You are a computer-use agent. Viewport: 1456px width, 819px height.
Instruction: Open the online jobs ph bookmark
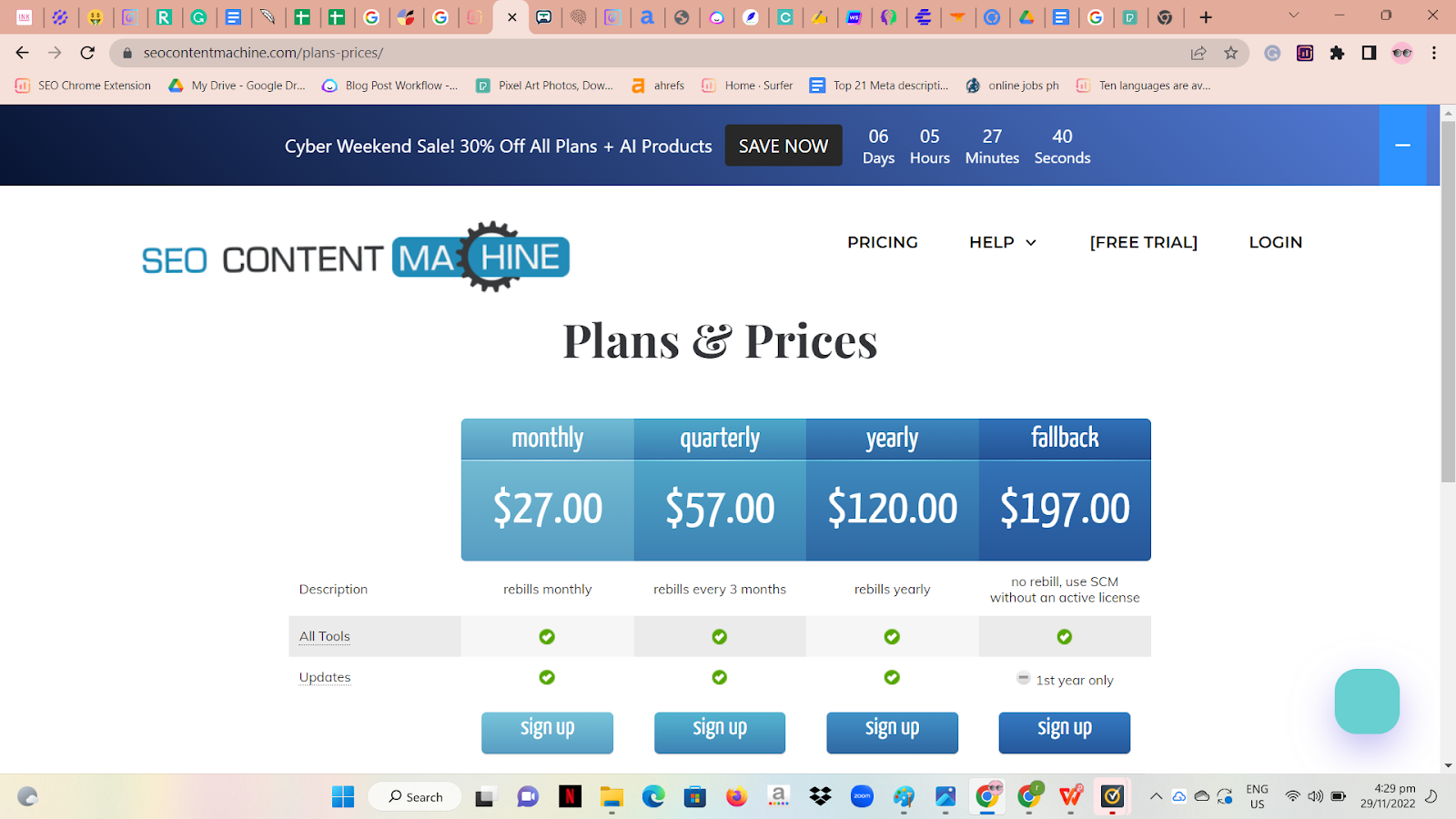[1012, 86]
